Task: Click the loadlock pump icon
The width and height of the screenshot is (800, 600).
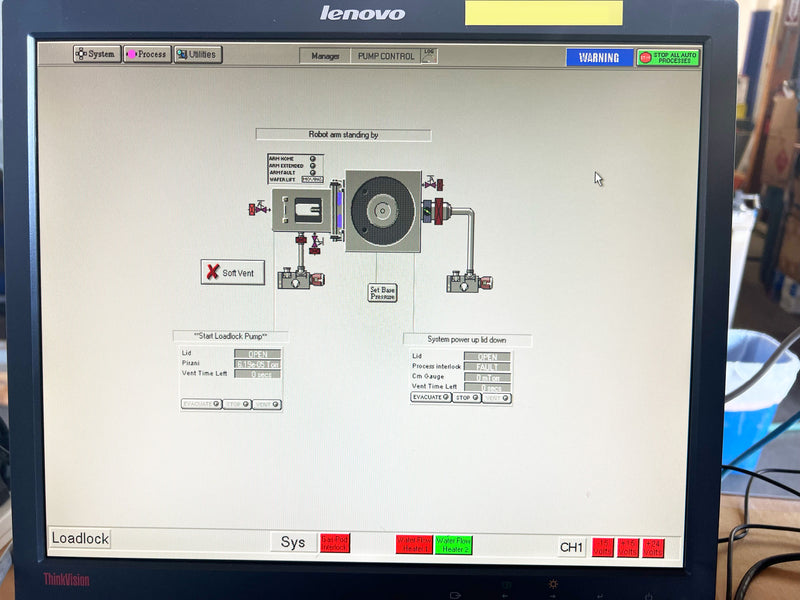Action: [301, 279]
